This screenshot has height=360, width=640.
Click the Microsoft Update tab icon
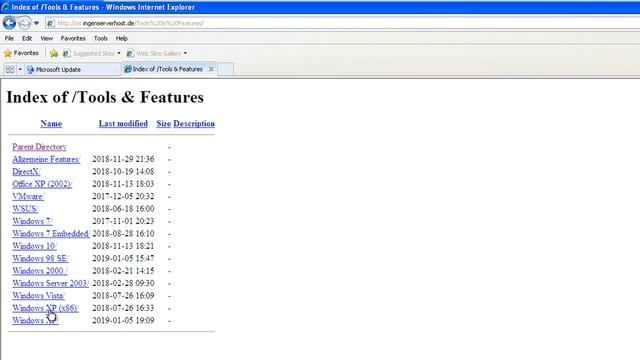pos(30,69)
